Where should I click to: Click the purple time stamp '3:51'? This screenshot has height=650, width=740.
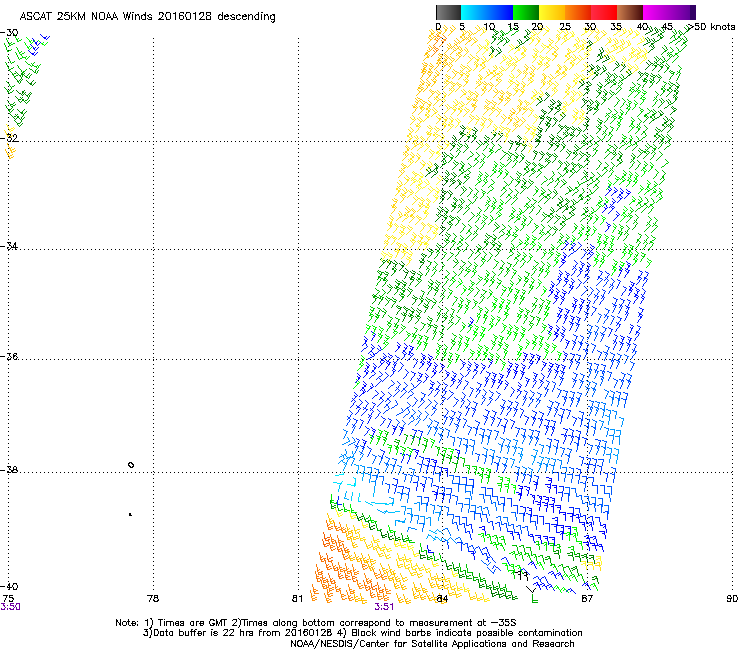point(384,607)
